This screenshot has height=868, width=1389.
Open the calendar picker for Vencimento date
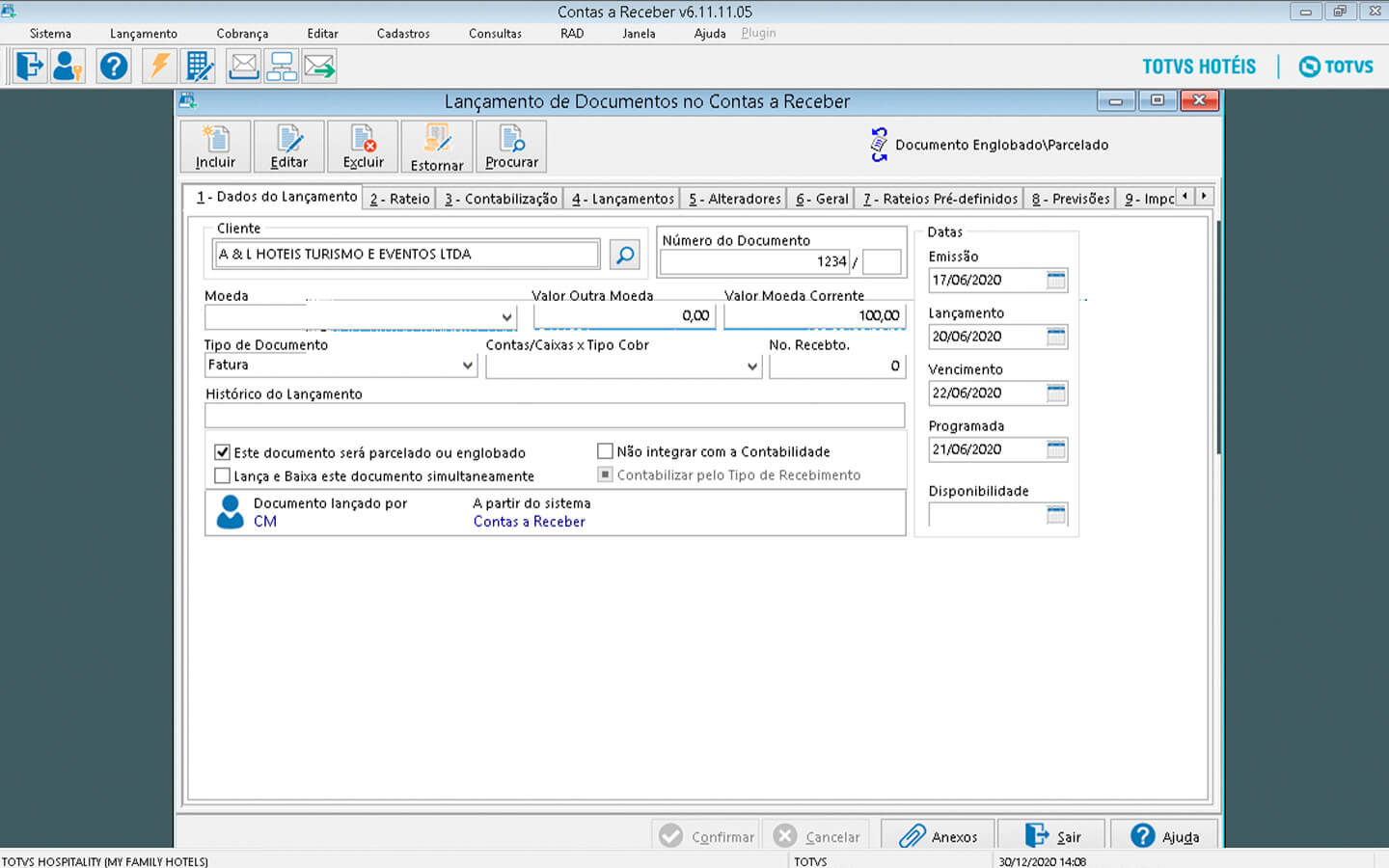tap(1056, 393)
